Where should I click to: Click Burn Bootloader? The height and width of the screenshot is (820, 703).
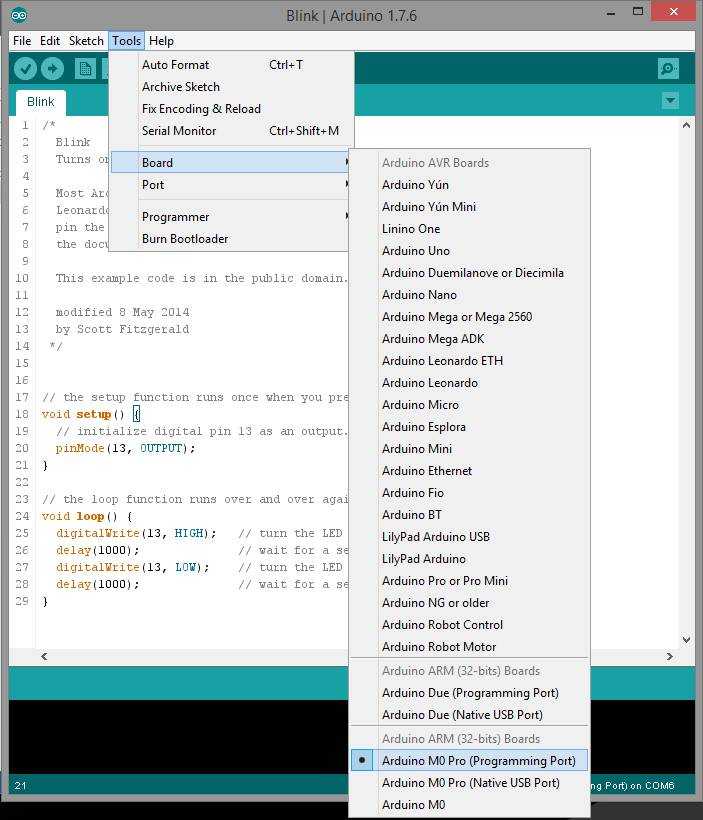coord(185,239)
